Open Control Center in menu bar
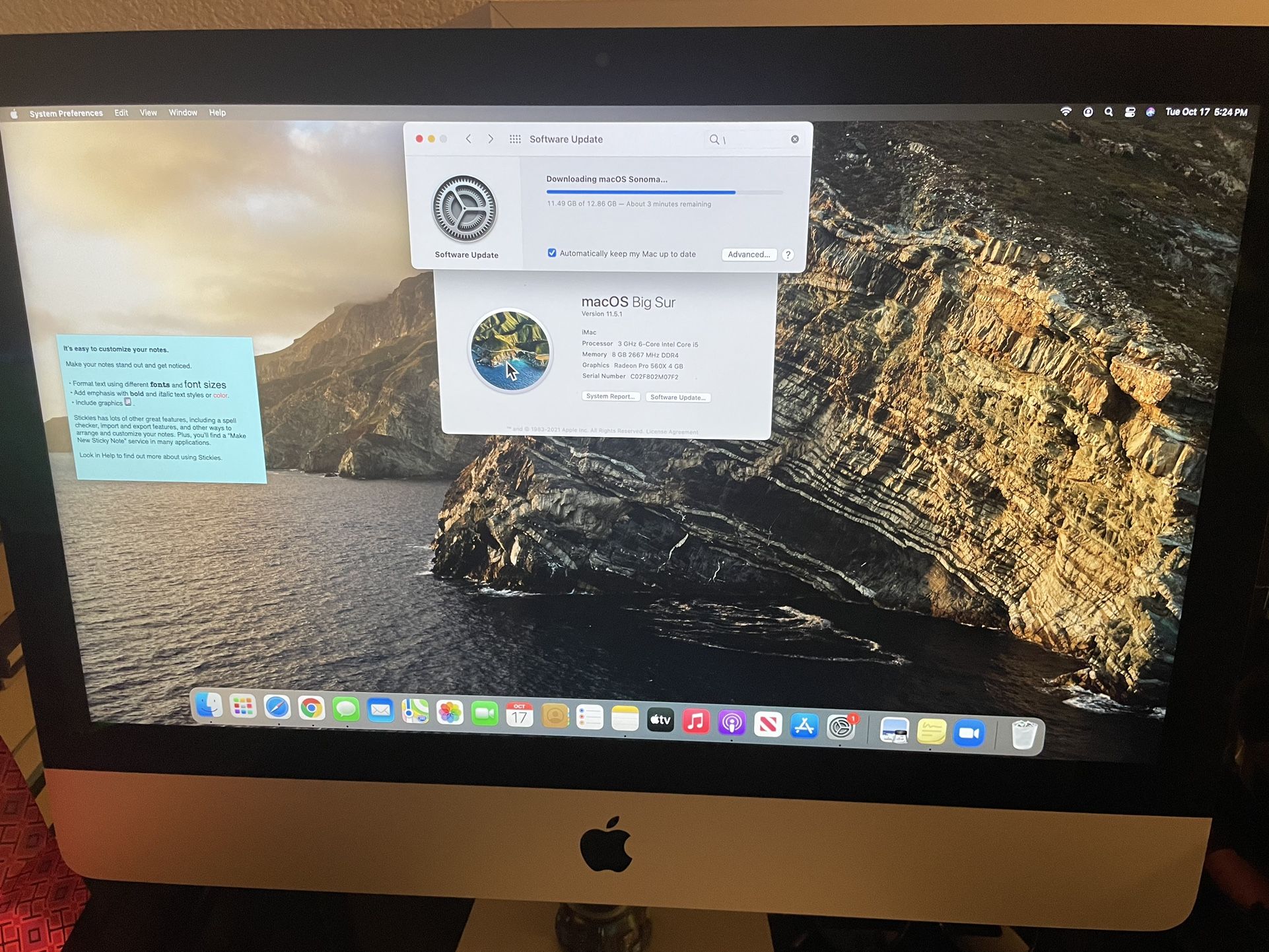Image resolution: width=1269 pixels, height=952 pixels. [1130, 112]
